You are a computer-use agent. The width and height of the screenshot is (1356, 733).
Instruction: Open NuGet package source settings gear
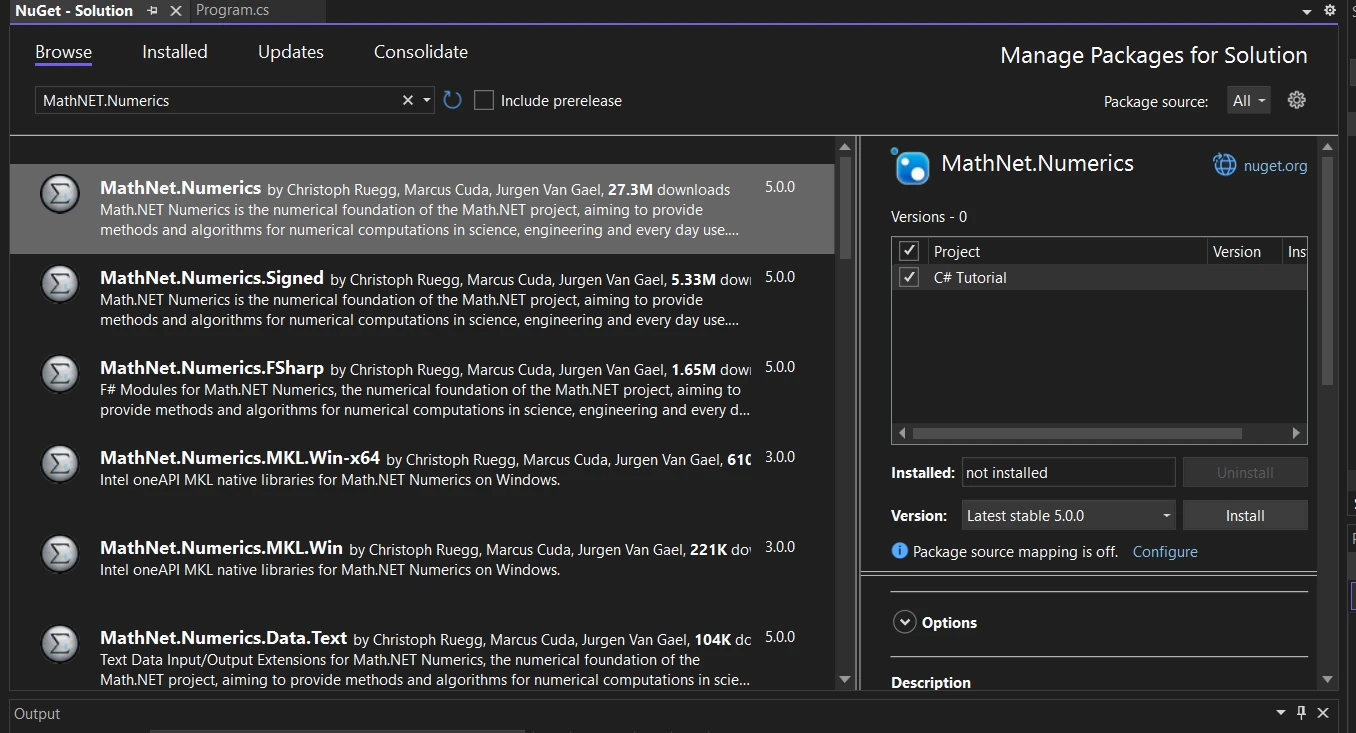(1297, 100)
